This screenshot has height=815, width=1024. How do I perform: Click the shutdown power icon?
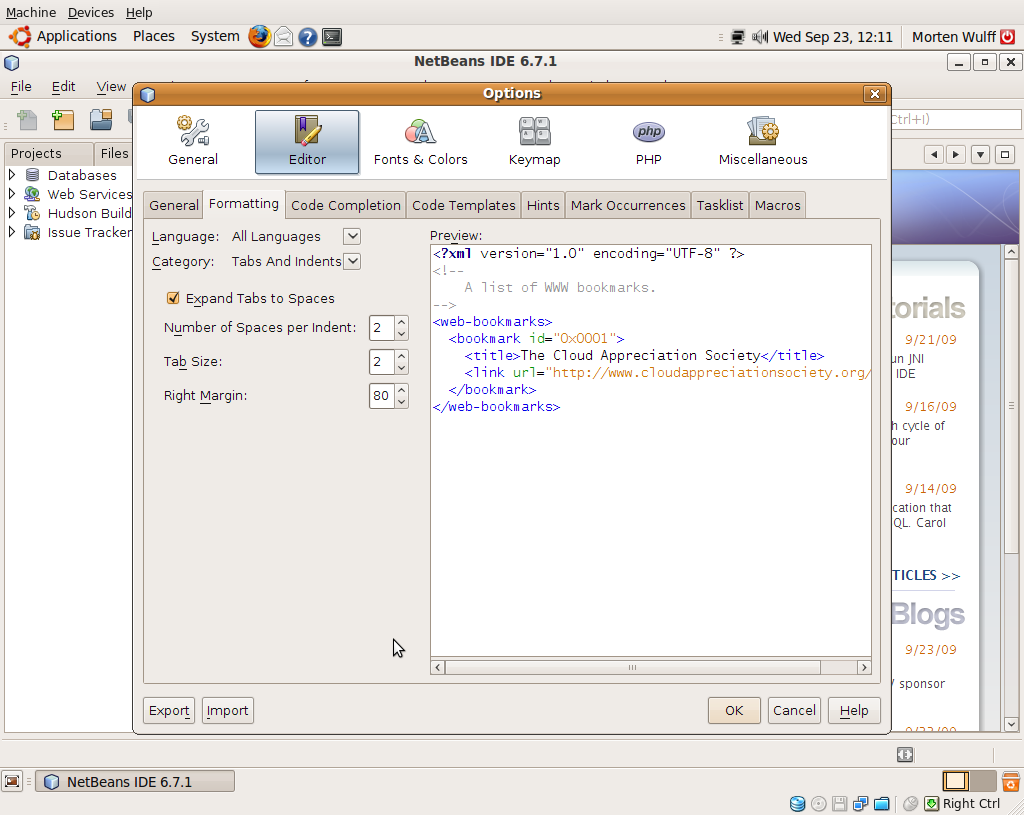1008,37
